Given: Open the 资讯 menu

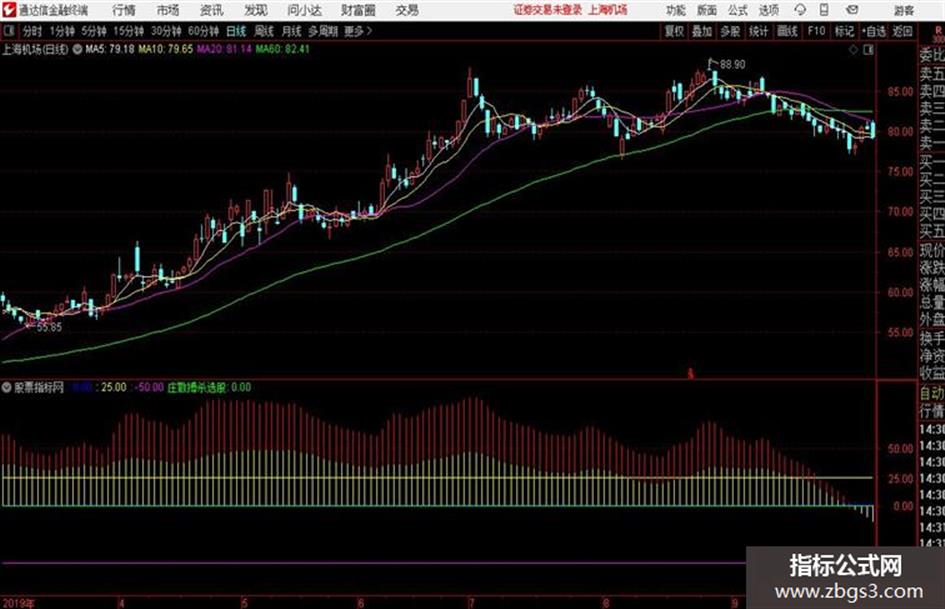Looking at the screenshot, I should pos(212,10).
